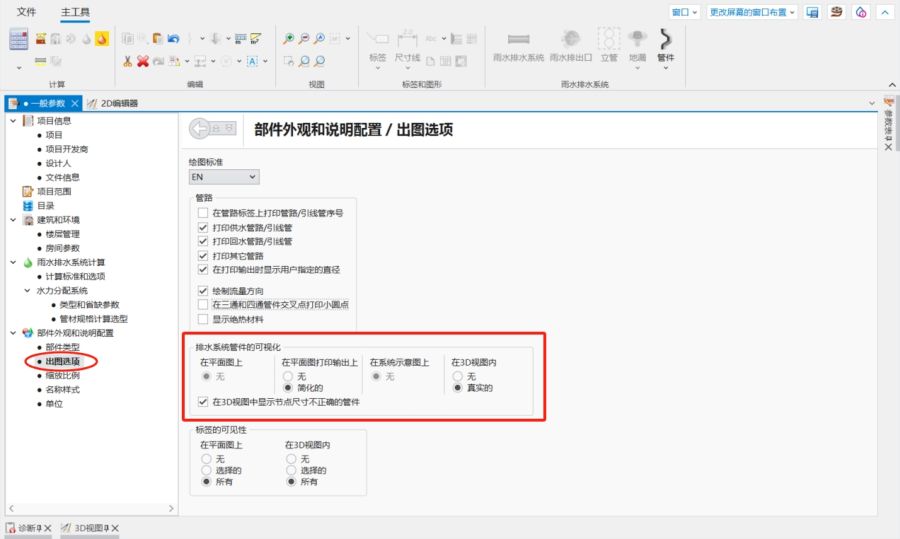Click the scissors cut icon
Viewport: 900px width, 539px height.
(128, 61)
